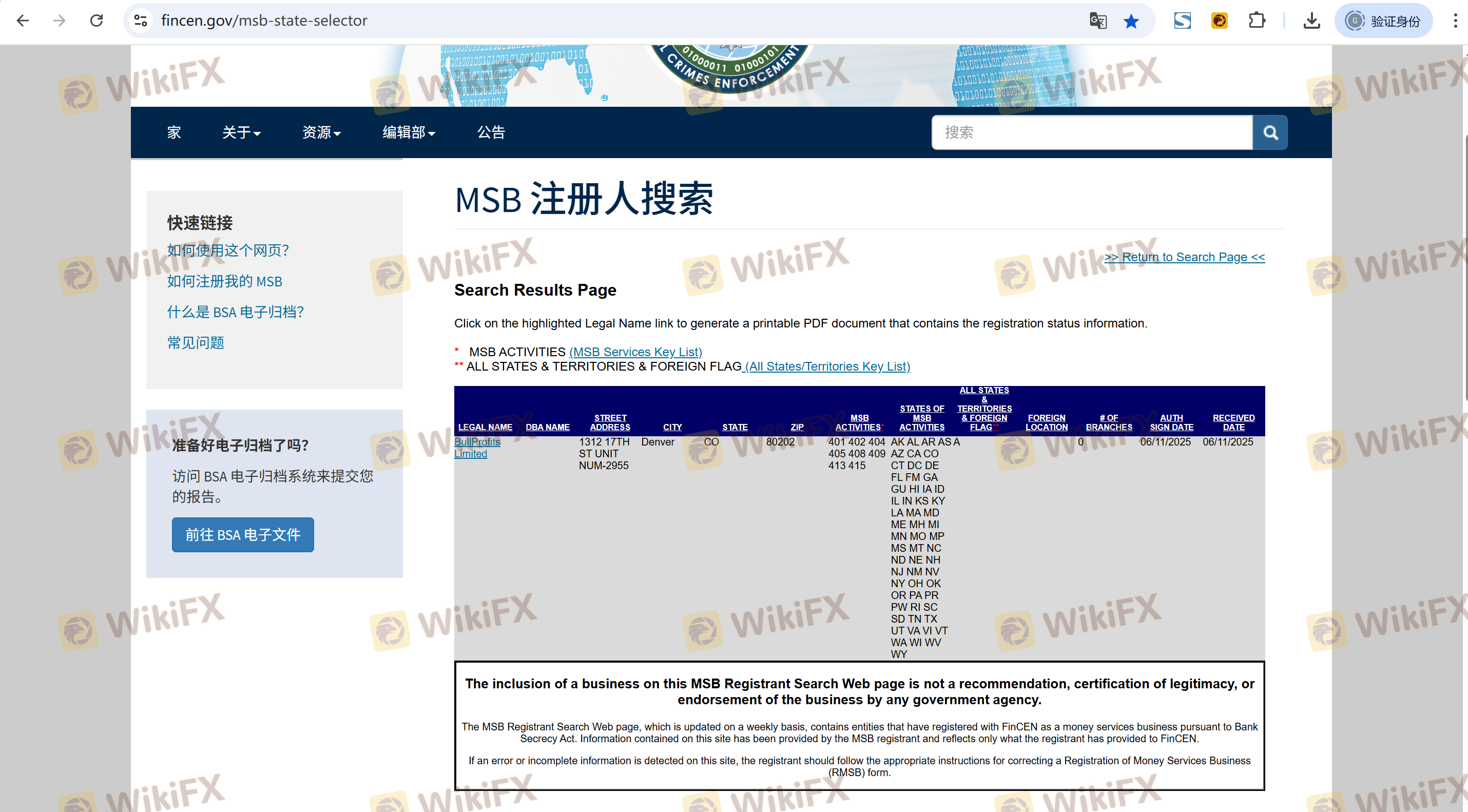The width and height of the screenshot is (1468, 812).
Task: Open MSB Services Key List link
Action: 635,352
